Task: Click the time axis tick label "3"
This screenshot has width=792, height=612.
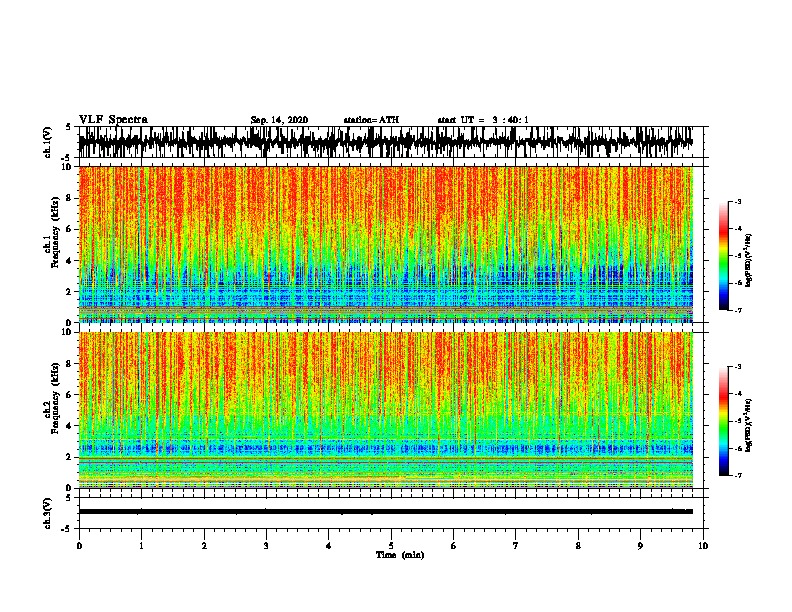Action: coord(266,546)
